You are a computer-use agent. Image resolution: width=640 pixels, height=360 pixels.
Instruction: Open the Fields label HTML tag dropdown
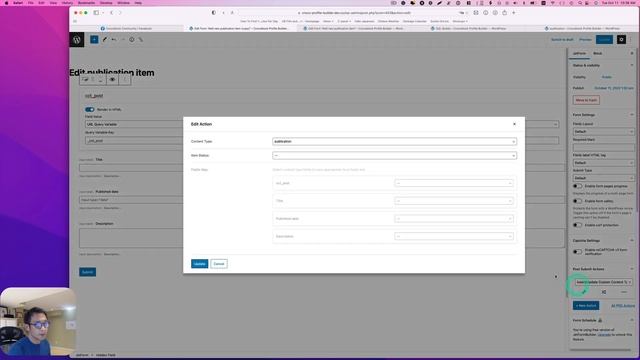603,162
